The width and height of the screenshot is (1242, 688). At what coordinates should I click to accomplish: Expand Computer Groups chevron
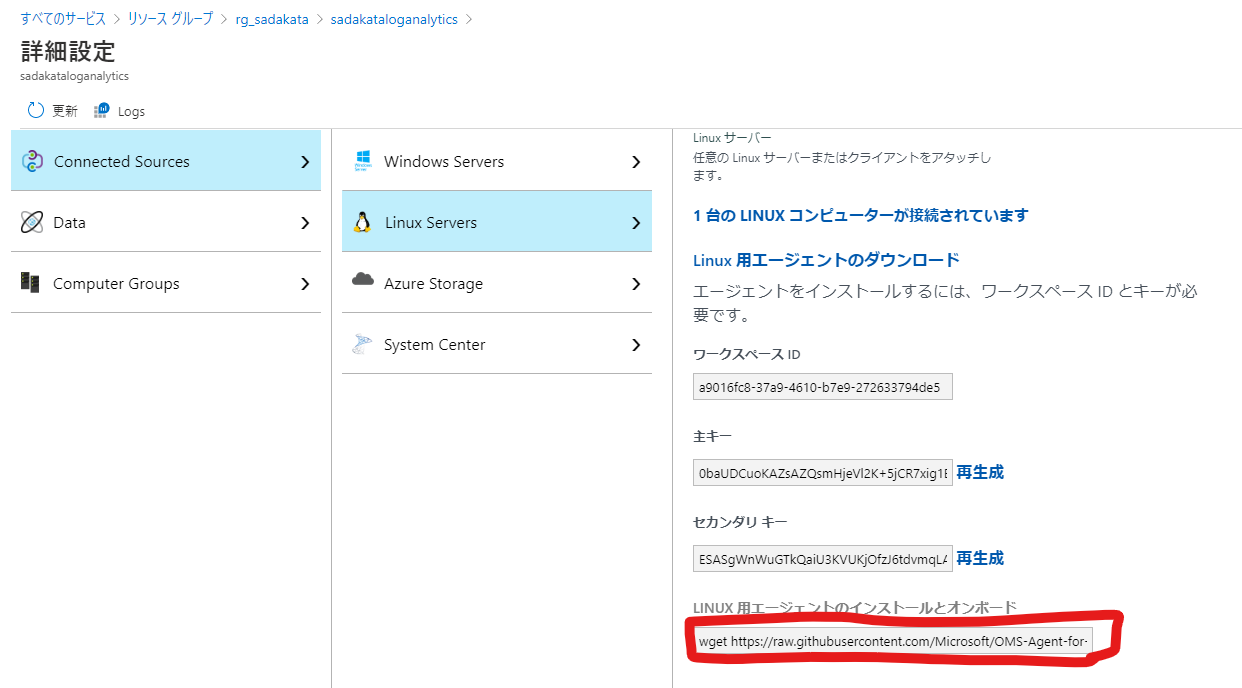305,284
